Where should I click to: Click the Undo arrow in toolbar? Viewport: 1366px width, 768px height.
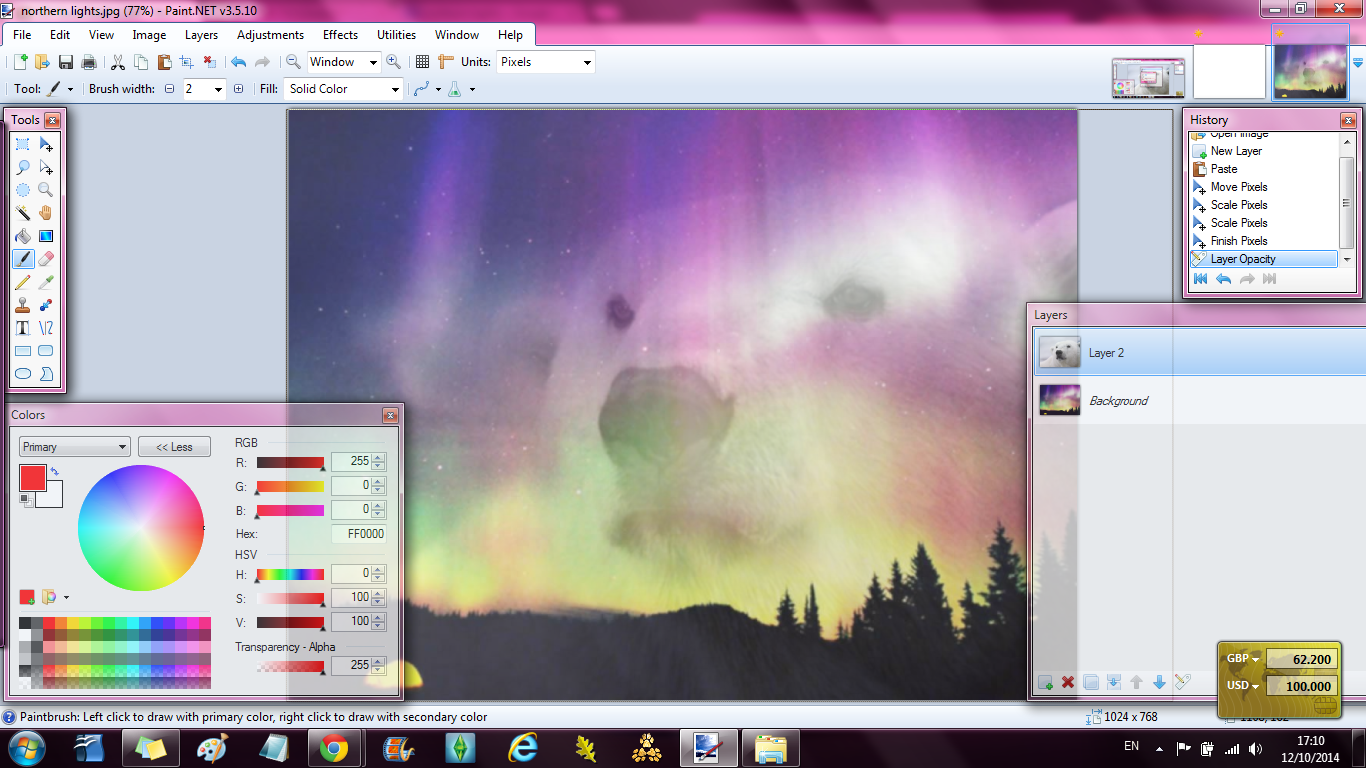point(238,62)
